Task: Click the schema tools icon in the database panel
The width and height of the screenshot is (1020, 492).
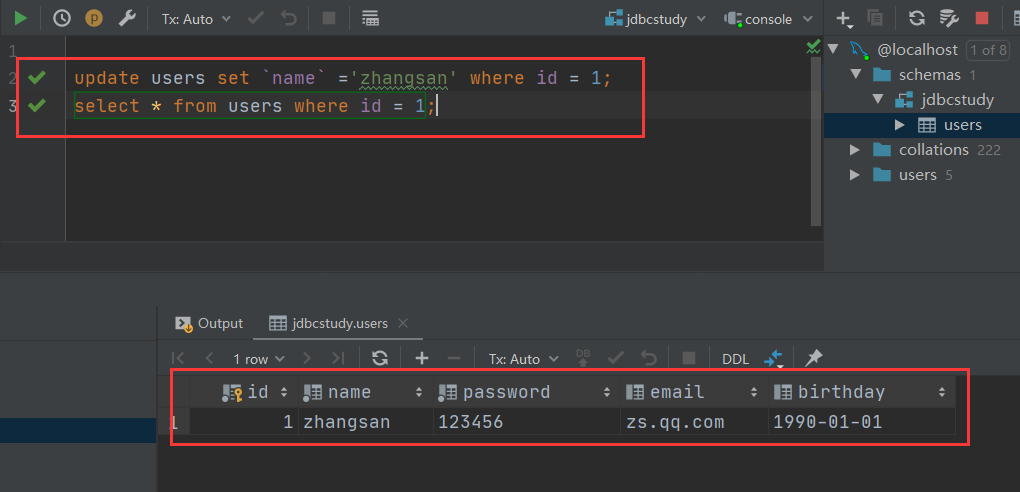Action: coord(949,18)
